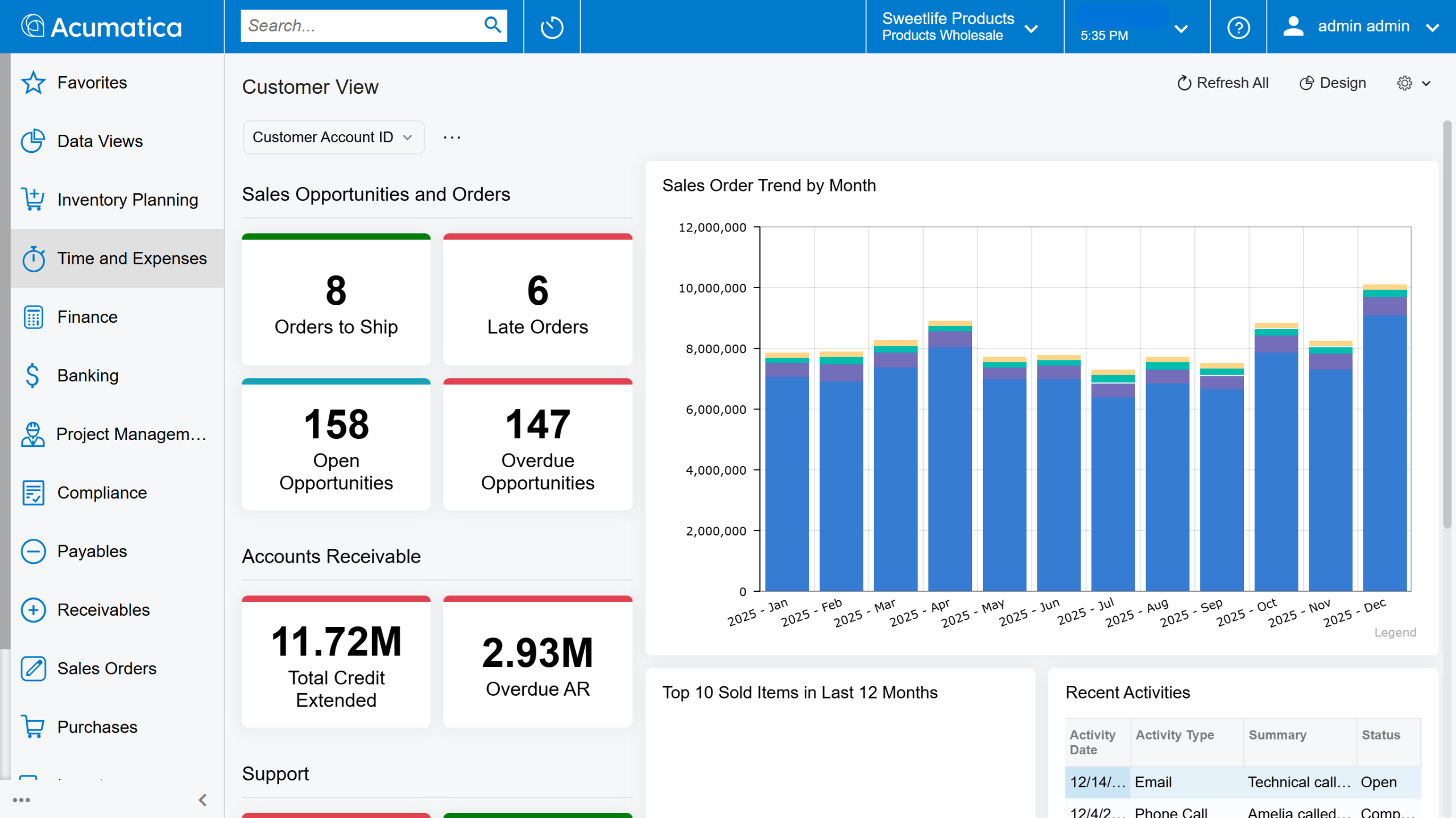Open the Compliance workspace
Viewport: 1456px width, 818px height.
(102, 493)
